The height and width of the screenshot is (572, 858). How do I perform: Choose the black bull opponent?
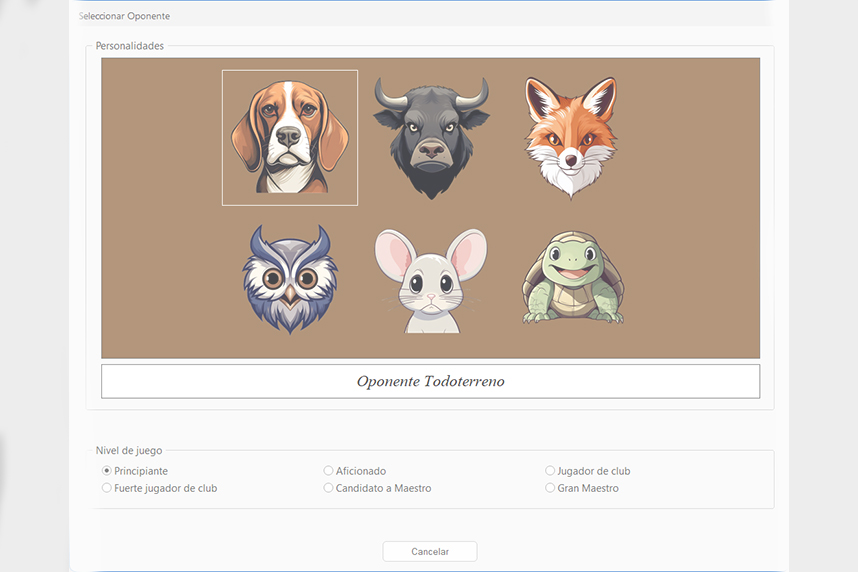[431, 138]
